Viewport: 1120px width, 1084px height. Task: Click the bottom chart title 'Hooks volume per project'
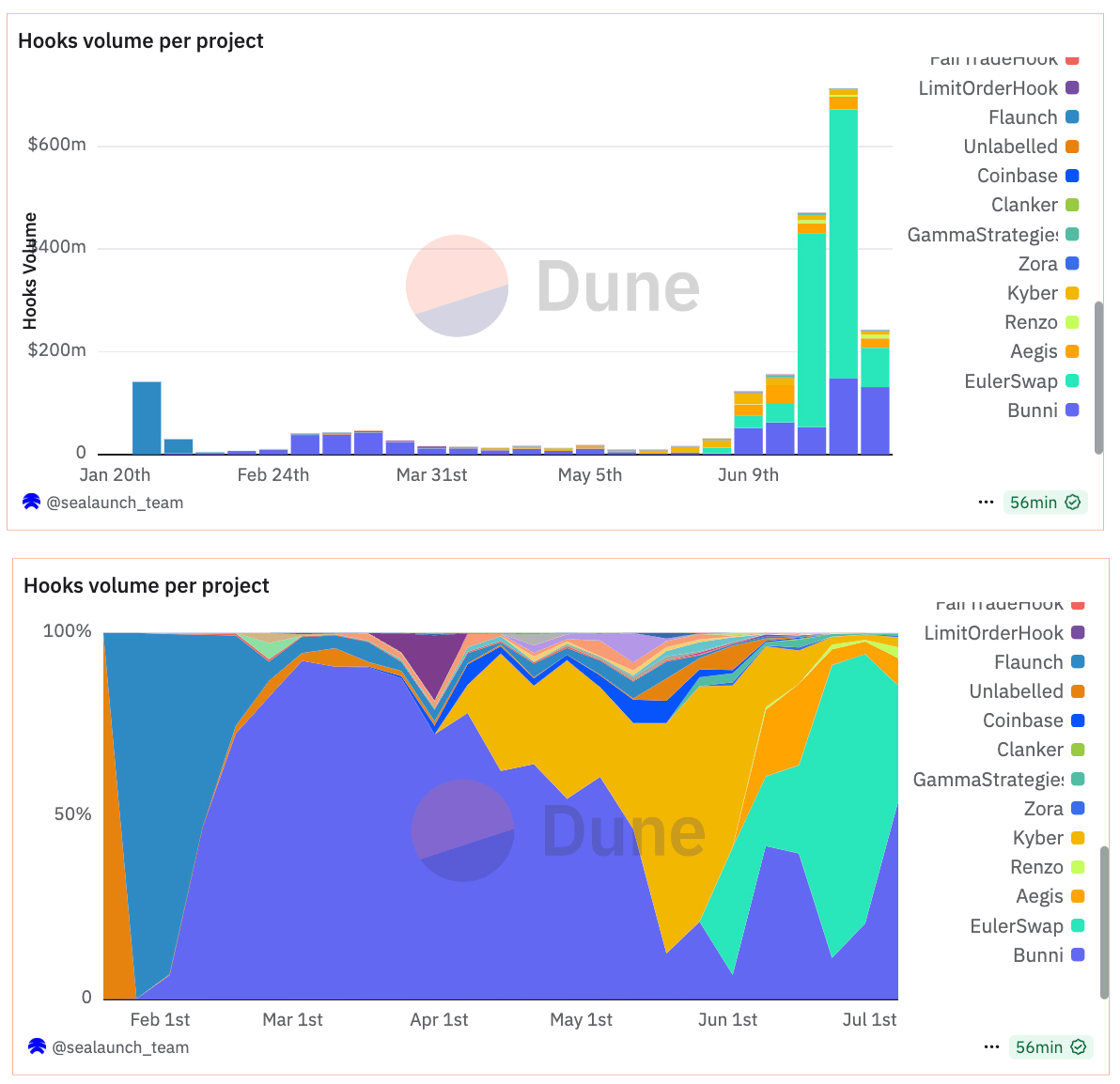[x=147, y=585]
